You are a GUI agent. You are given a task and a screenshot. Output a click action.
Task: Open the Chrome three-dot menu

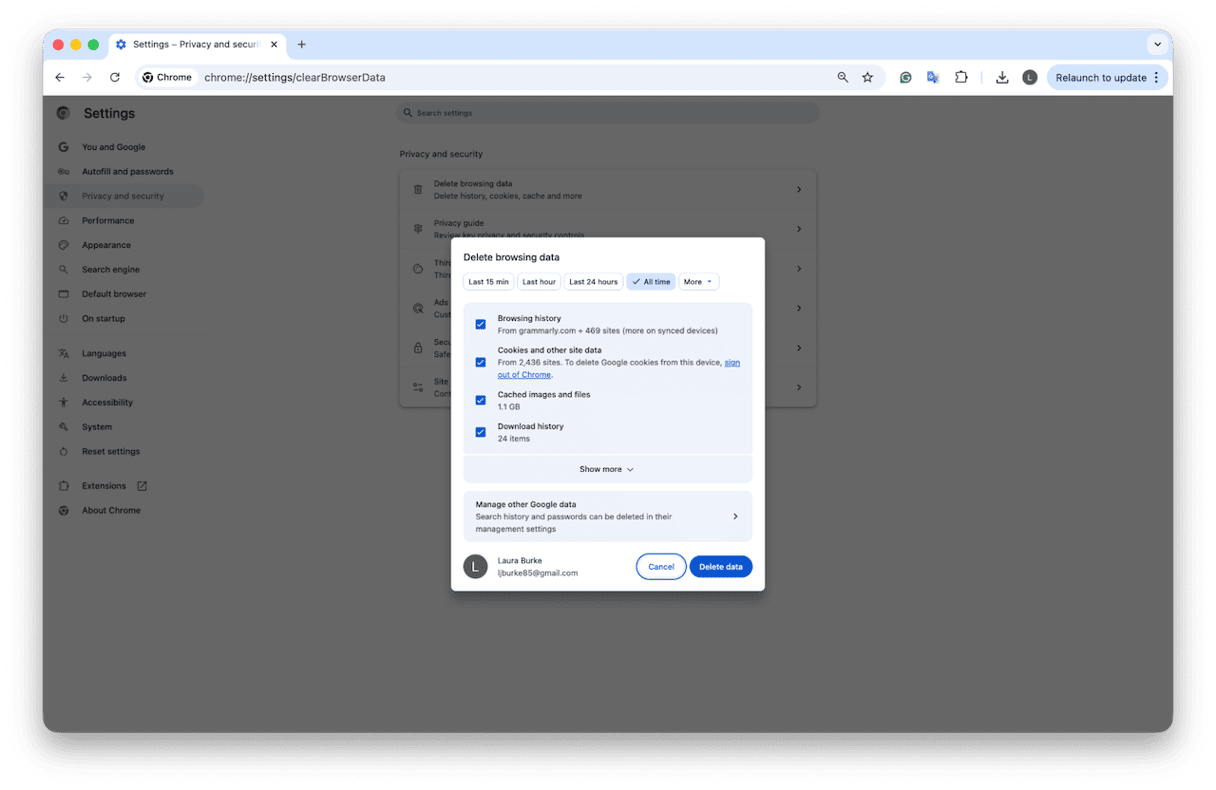coord(1157,77)
